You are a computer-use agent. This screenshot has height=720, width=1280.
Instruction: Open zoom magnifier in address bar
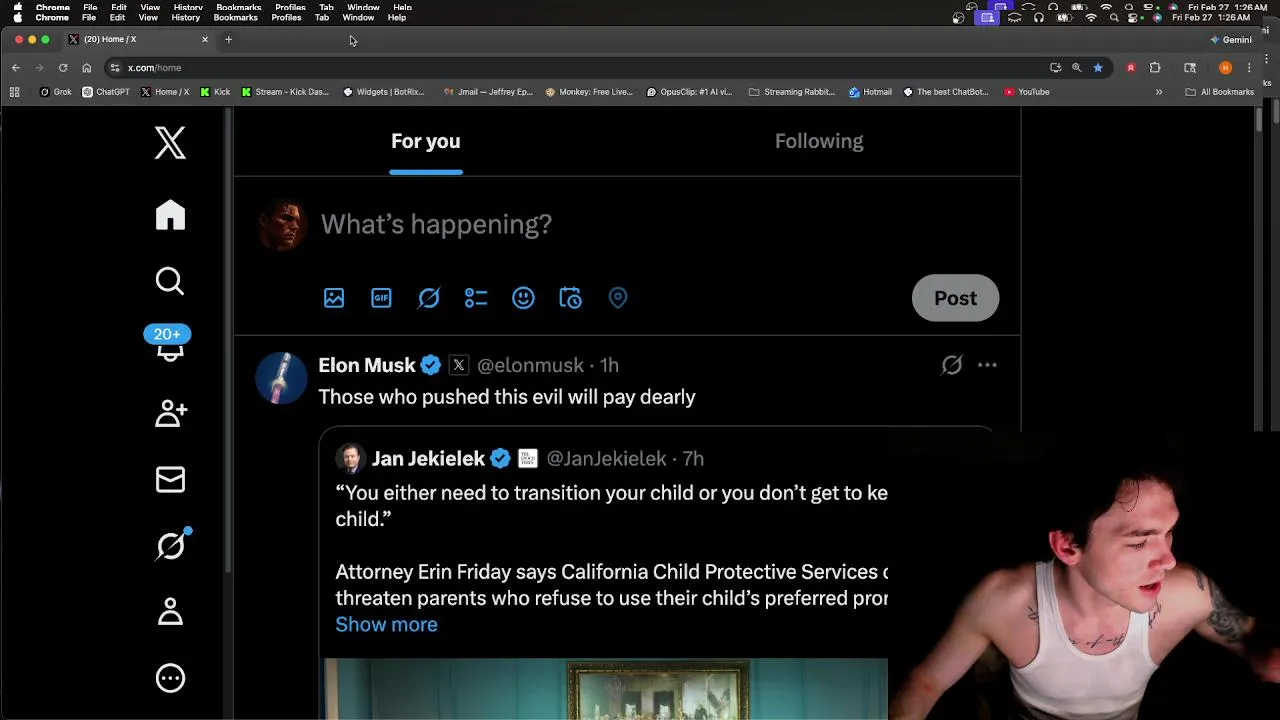[1077, 68]
